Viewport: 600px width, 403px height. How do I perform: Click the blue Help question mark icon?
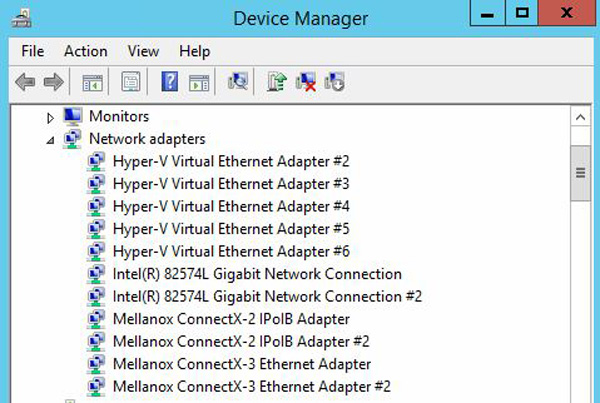click(169, 82)
